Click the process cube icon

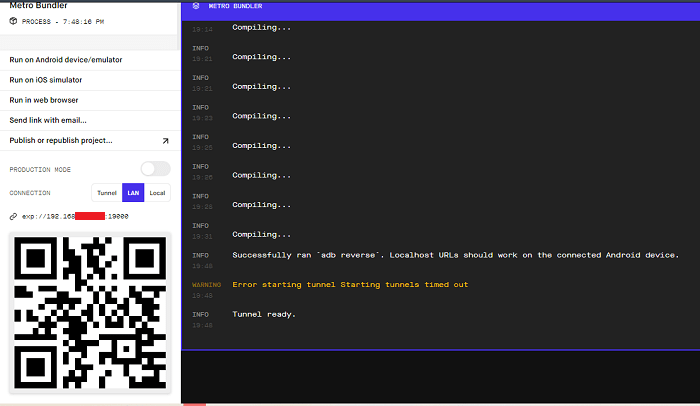click(13, 21)
